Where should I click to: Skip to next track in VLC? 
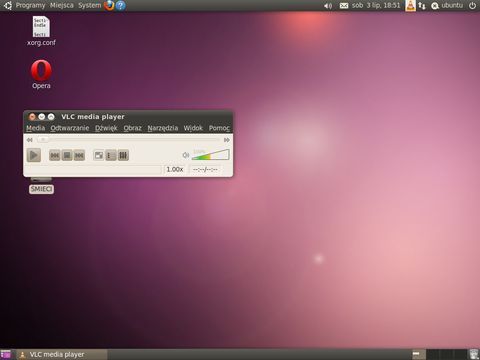pyautogui.click(x=79, y=155)
